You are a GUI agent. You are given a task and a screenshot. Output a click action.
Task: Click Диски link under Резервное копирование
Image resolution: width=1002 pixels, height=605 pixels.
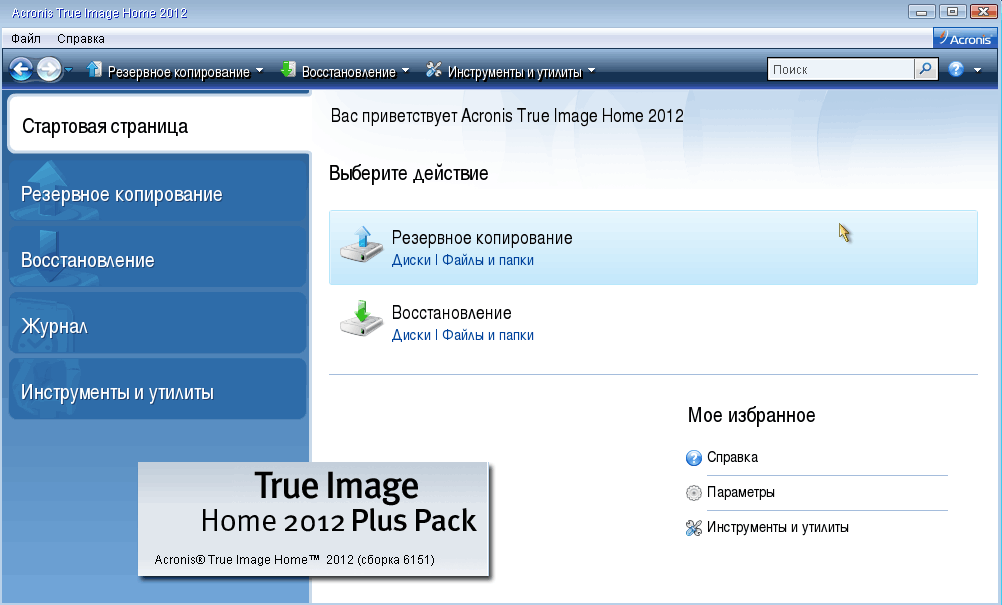[411, 260]
